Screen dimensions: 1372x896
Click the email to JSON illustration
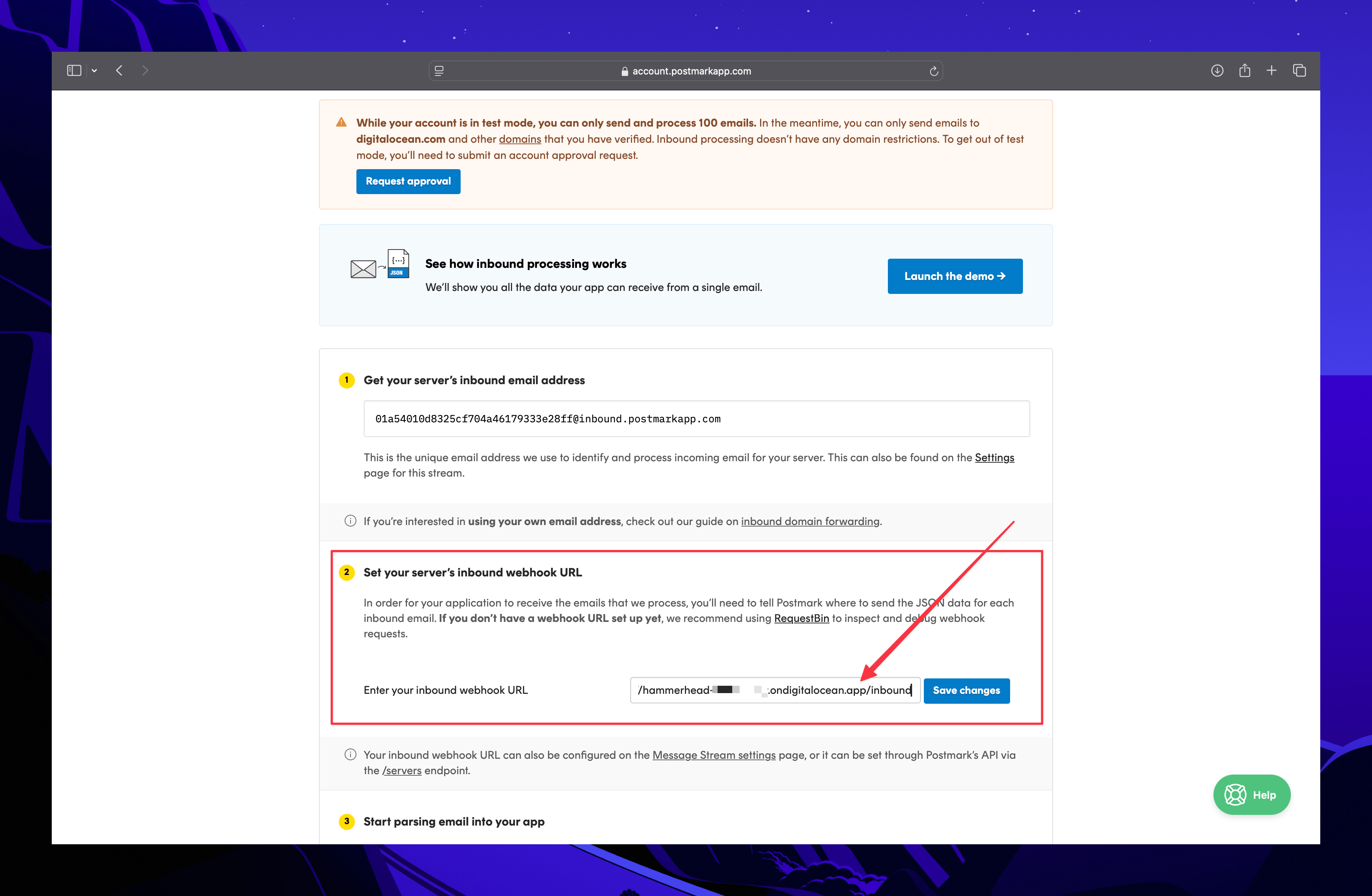380,265
